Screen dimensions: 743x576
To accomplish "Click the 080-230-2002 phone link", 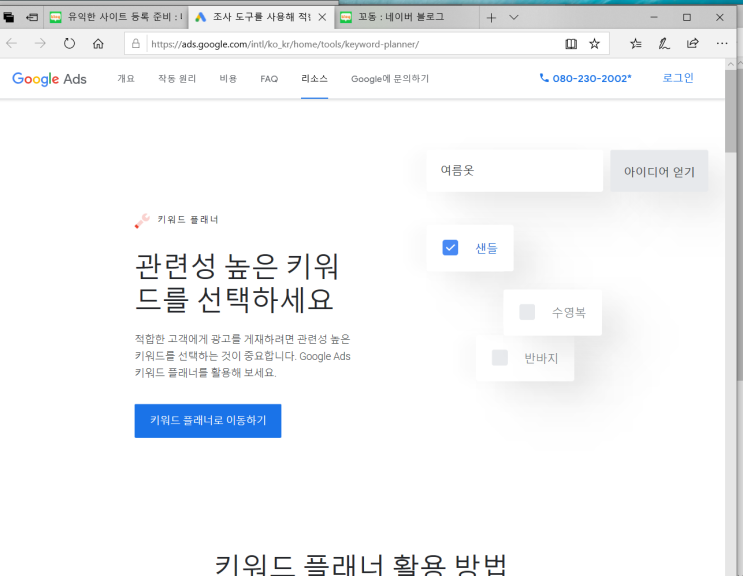I will point(592,79).
